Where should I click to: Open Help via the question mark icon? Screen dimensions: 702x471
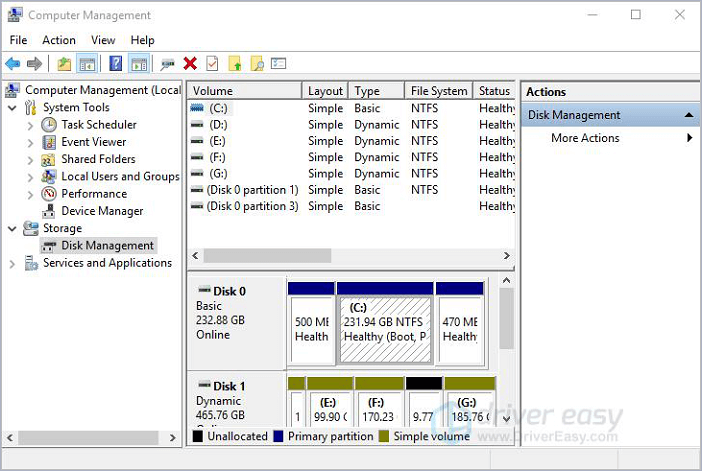click(115, 64)
